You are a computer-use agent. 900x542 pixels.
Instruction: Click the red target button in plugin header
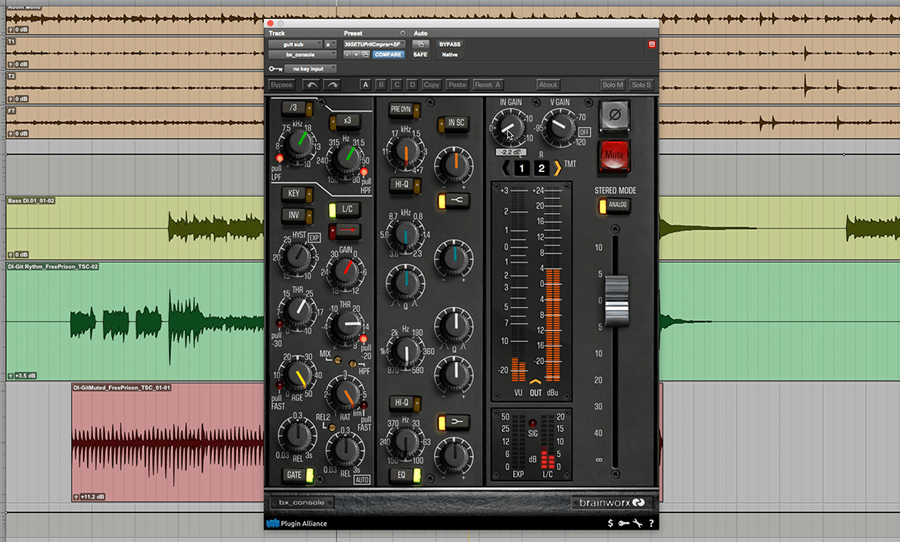651,44
